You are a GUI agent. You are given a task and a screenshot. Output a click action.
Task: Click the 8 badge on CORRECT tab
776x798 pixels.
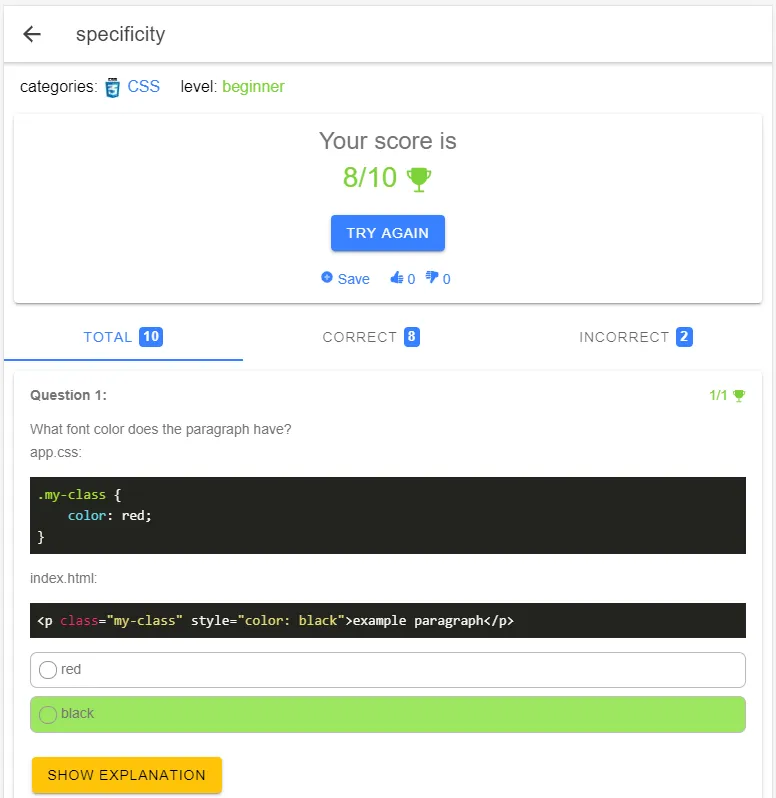pyautogui.click(x=412, y=336)
